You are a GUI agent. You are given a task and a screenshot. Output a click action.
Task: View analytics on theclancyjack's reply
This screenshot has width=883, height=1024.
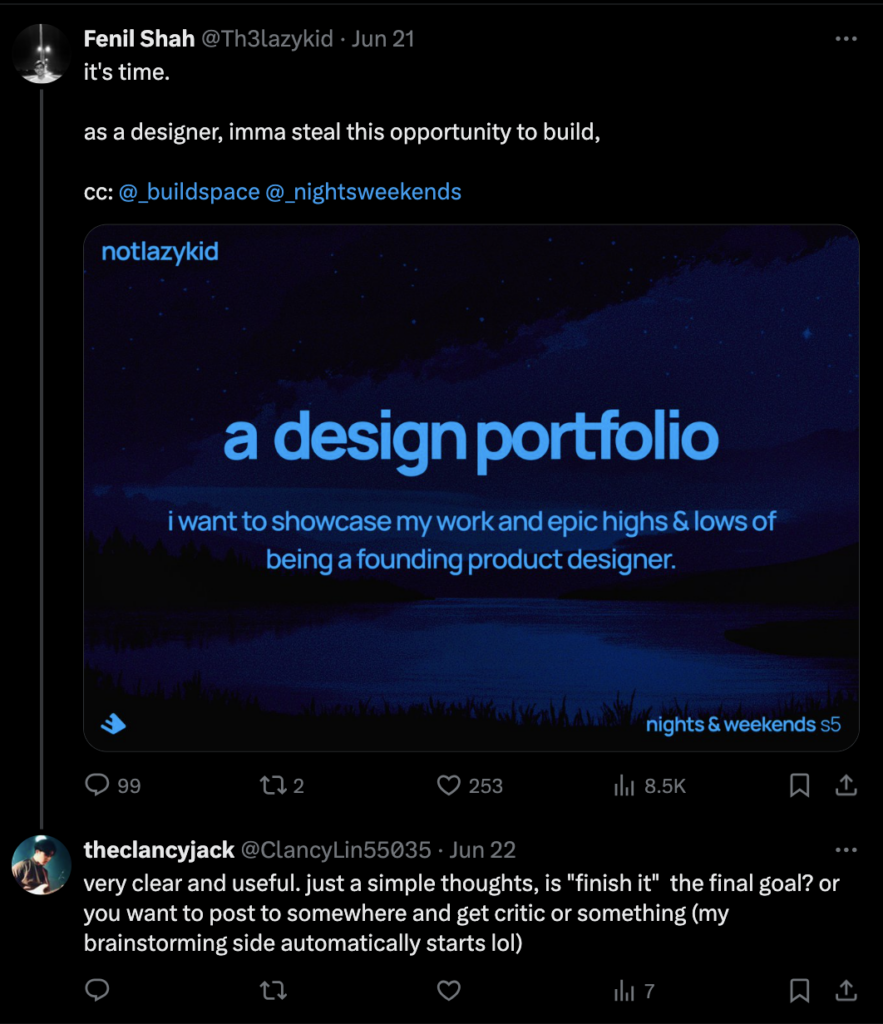625,991
